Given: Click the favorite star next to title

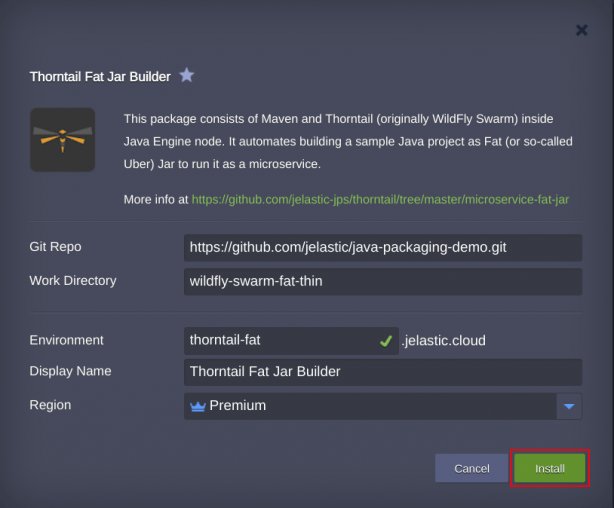Looking at the screenshot, I should click(187, 75).
